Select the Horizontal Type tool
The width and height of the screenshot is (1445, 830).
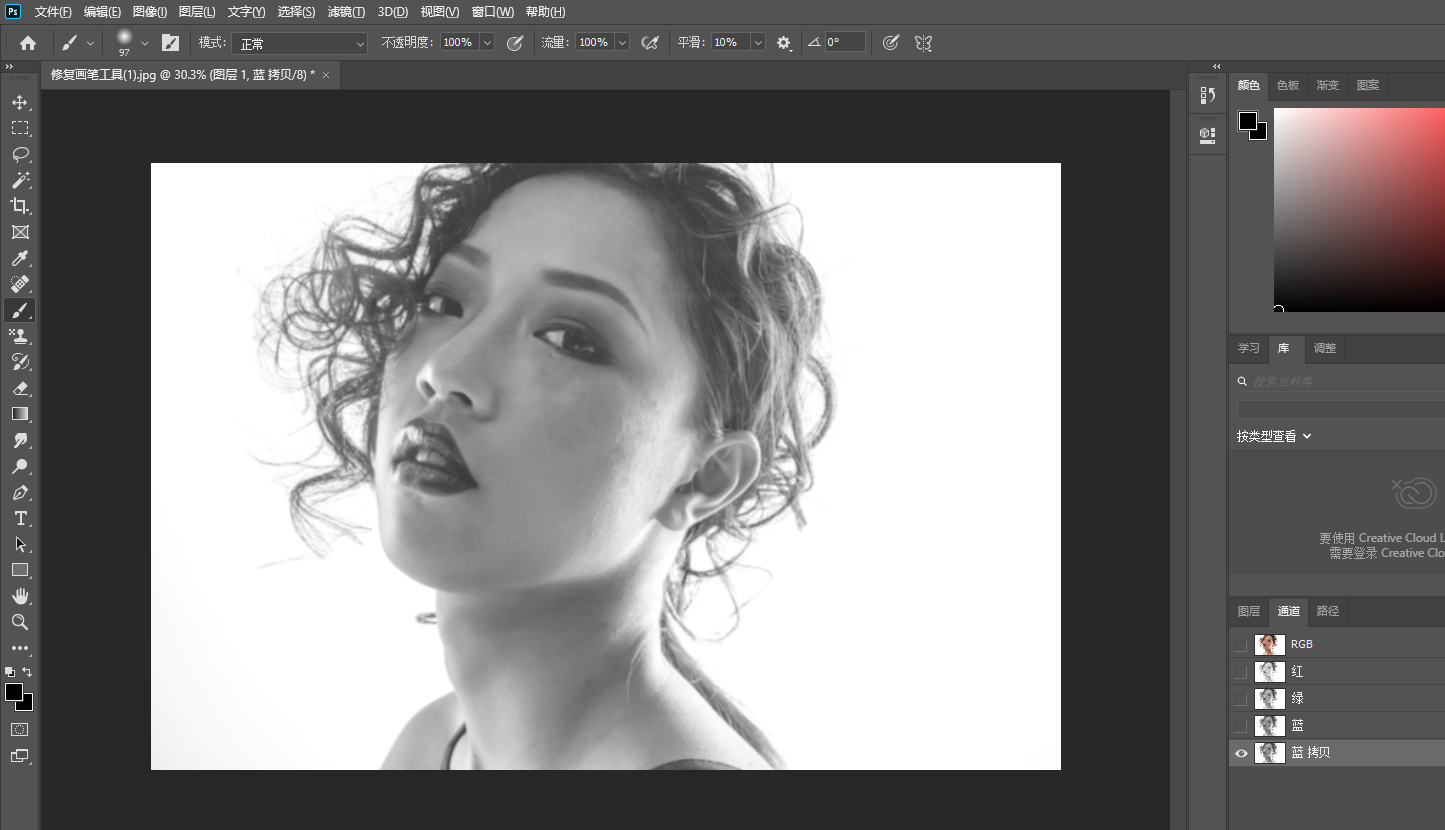coord(20,518)
